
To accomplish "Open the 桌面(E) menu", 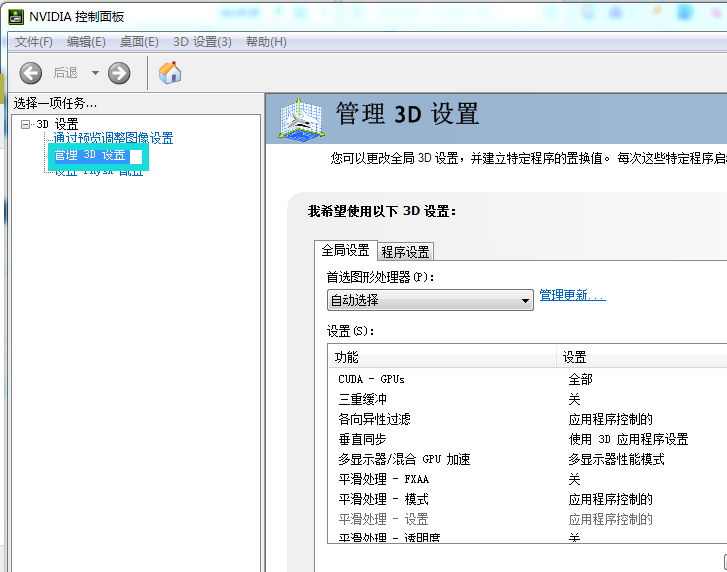I will click(x=139, y=42).
